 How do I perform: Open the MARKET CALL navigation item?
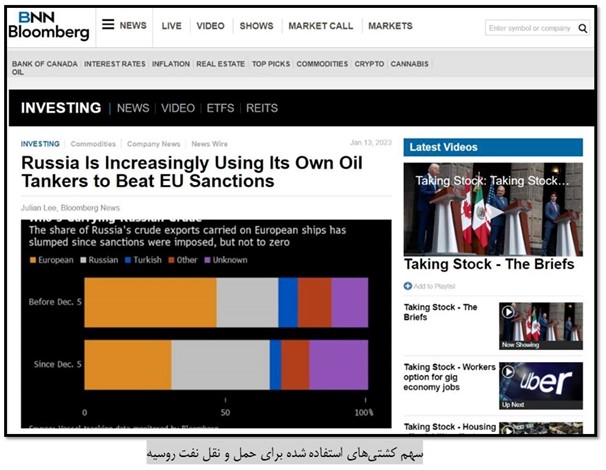click(x=320, y=26)
